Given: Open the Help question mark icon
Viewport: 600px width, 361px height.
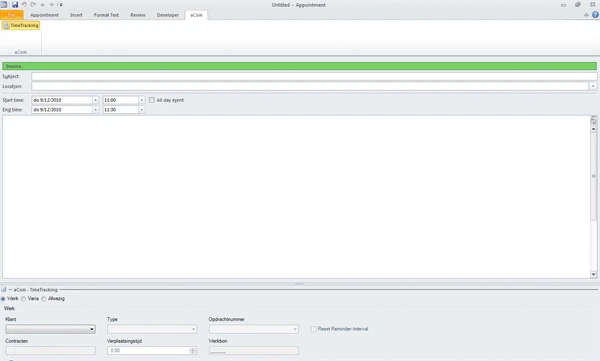Looking at the screenshot, I should (x=595, y=15).
